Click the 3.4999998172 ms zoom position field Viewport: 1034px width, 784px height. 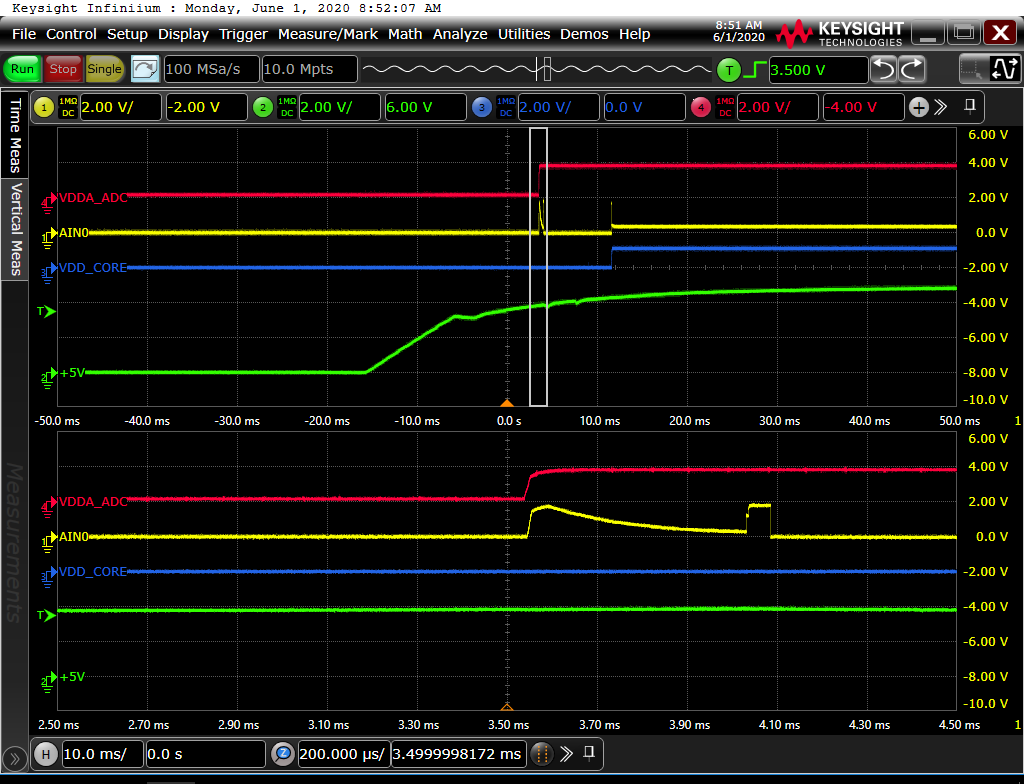coord(459,754)
